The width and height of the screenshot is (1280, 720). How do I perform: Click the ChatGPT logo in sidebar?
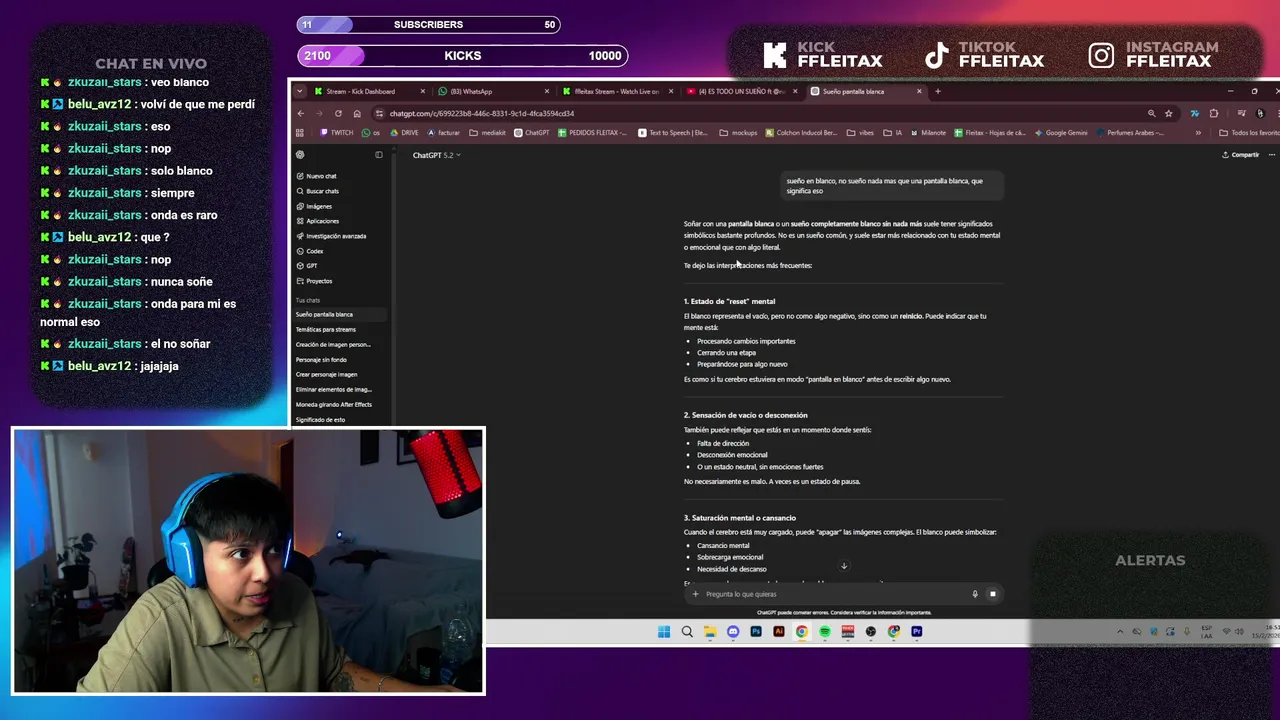[x=300, y=155]
